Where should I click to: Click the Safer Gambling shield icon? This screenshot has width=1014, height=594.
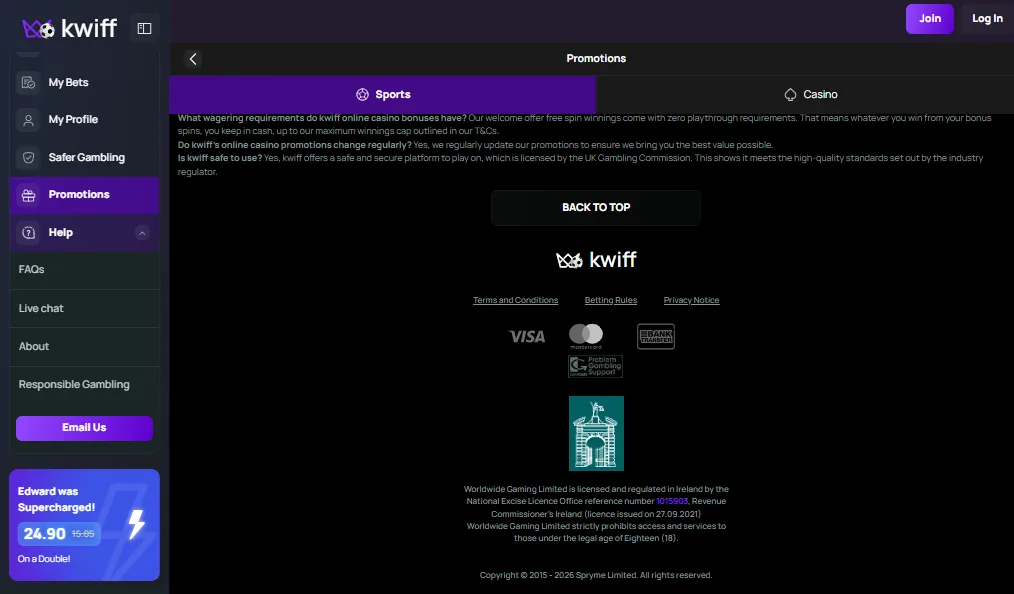28,158
